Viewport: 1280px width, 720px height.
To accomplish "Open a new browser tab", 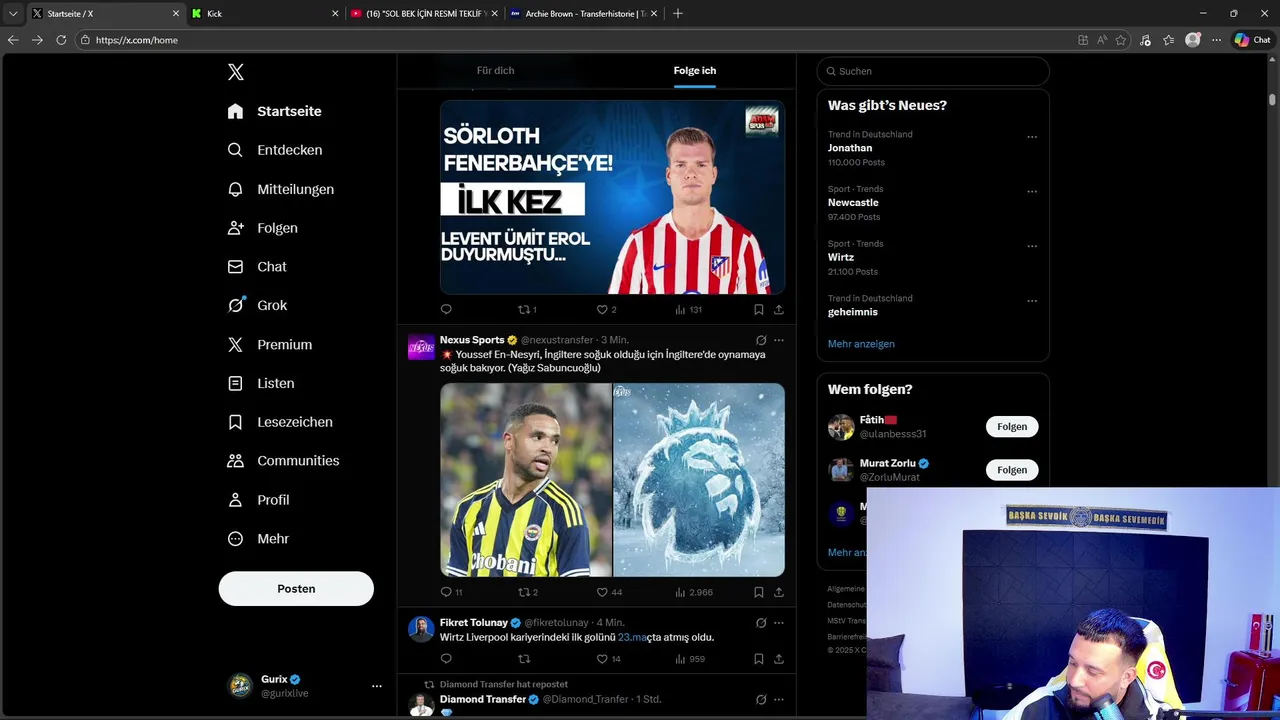I will pyautogui.click(x=678, y=14).
